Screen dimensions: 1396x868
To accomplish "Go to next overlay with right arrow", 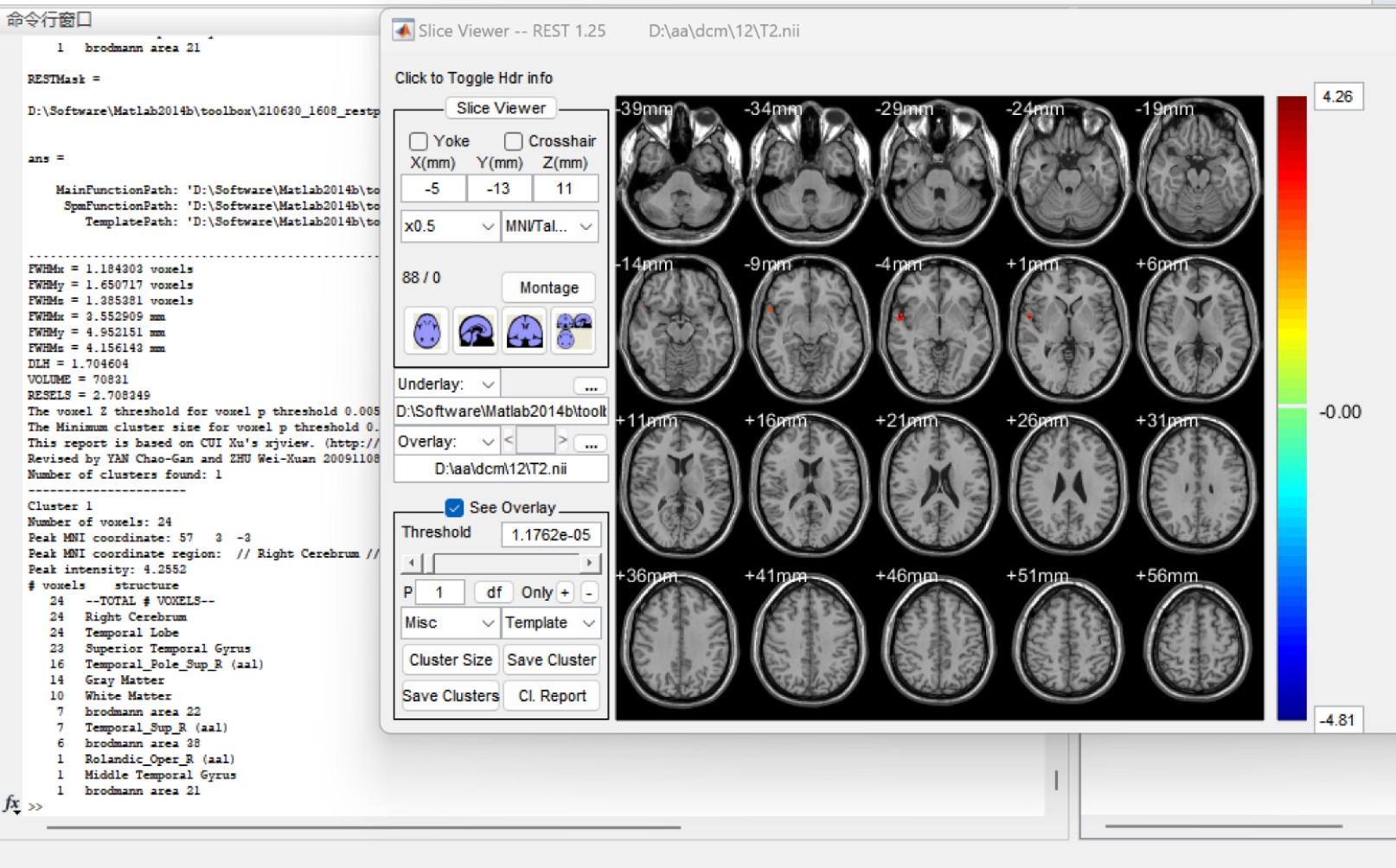I will click(563, 441).
